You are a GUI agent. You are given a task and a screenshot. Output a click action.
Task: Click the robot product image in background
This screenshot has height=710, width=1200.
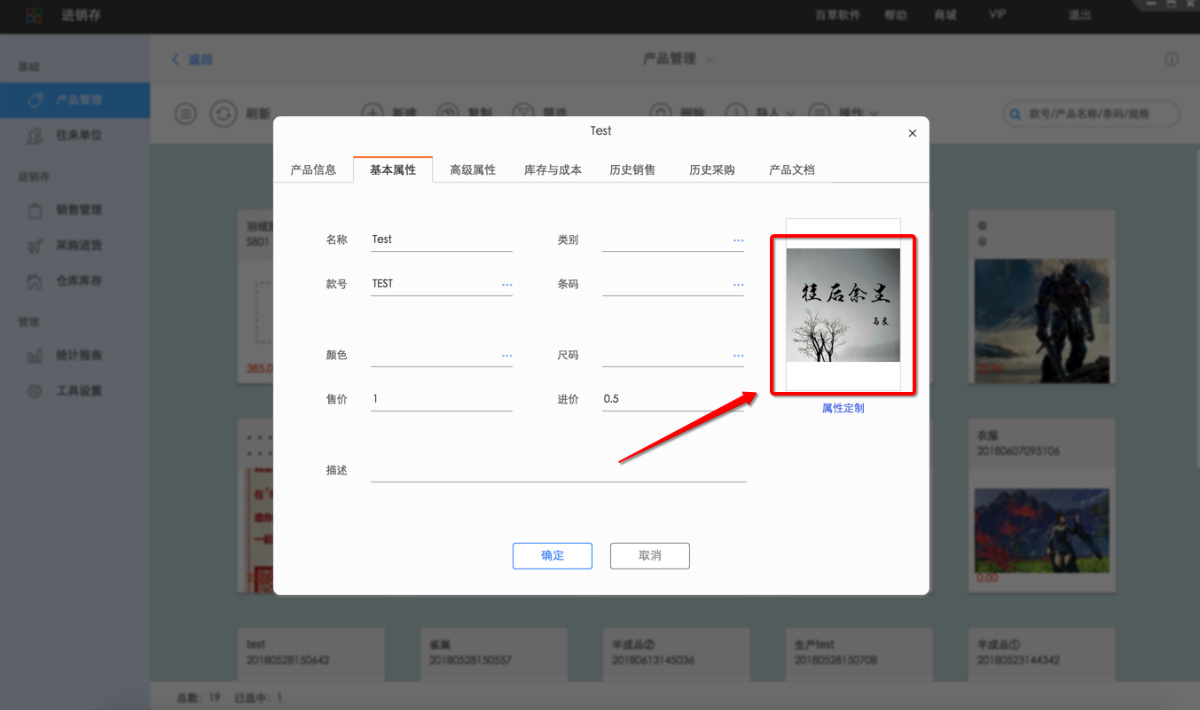point(1041,319)
